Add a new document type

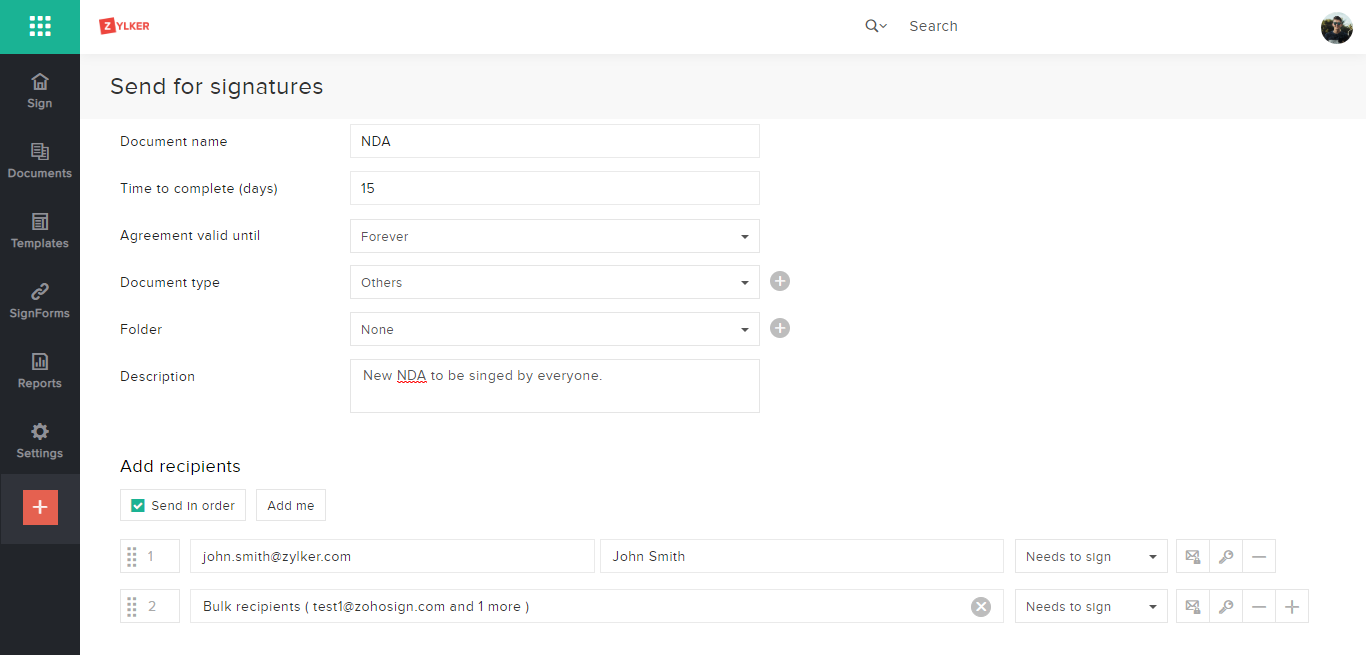(780, 282)
